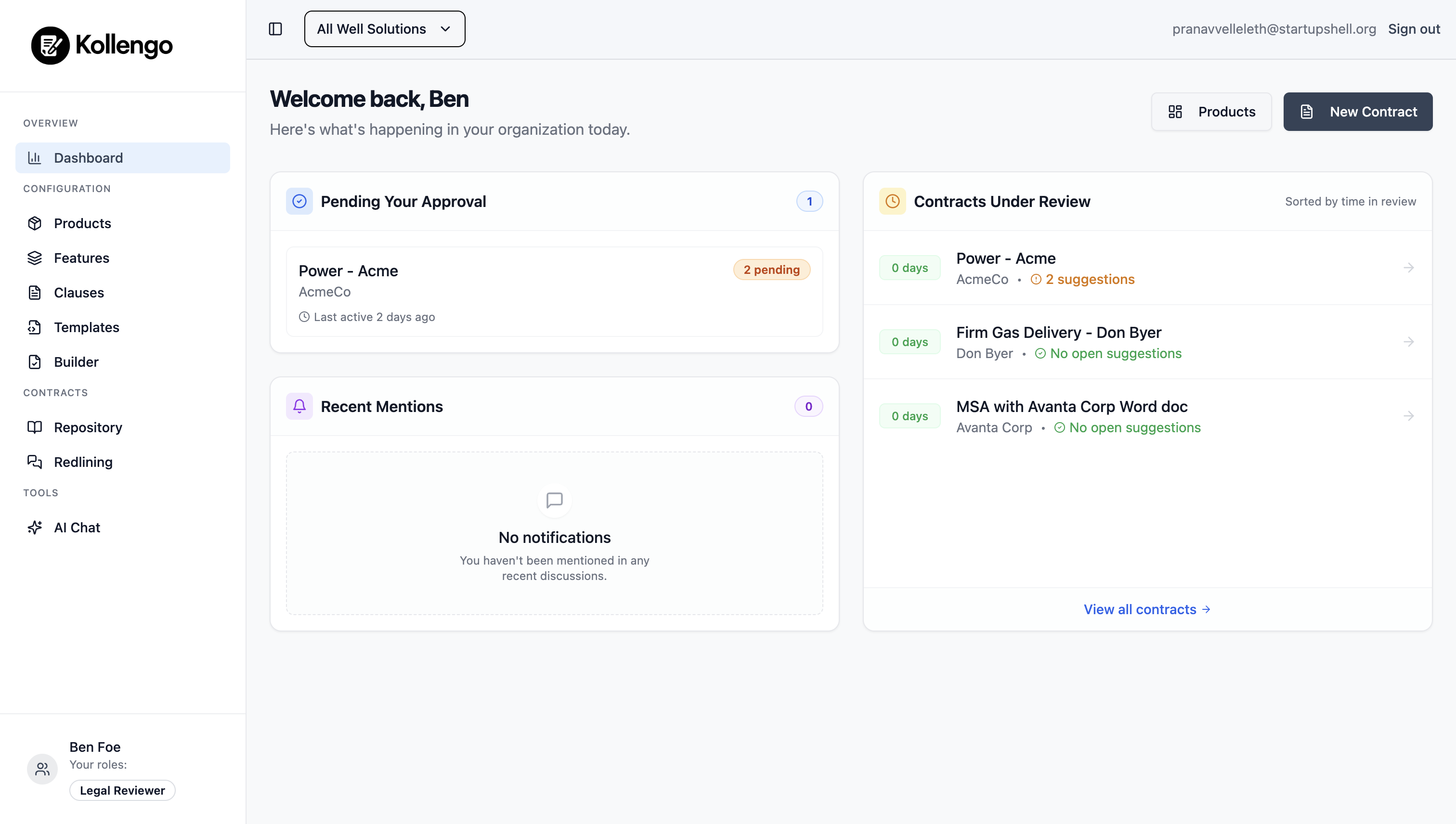Select the Redlining comments icon
1456x824 pixels.
click(35, 462)
